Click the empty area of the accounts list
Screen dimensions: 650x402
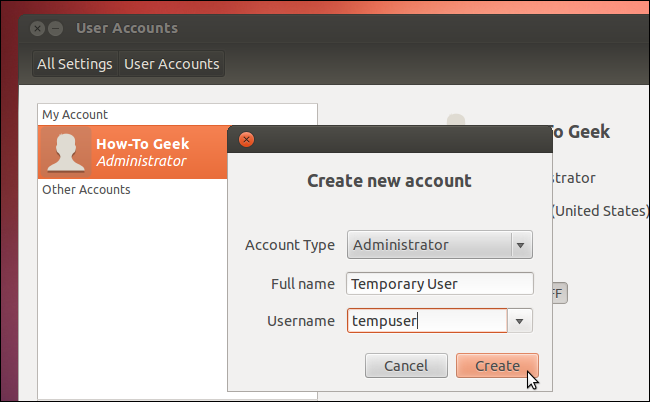click(x=130, y=300)
